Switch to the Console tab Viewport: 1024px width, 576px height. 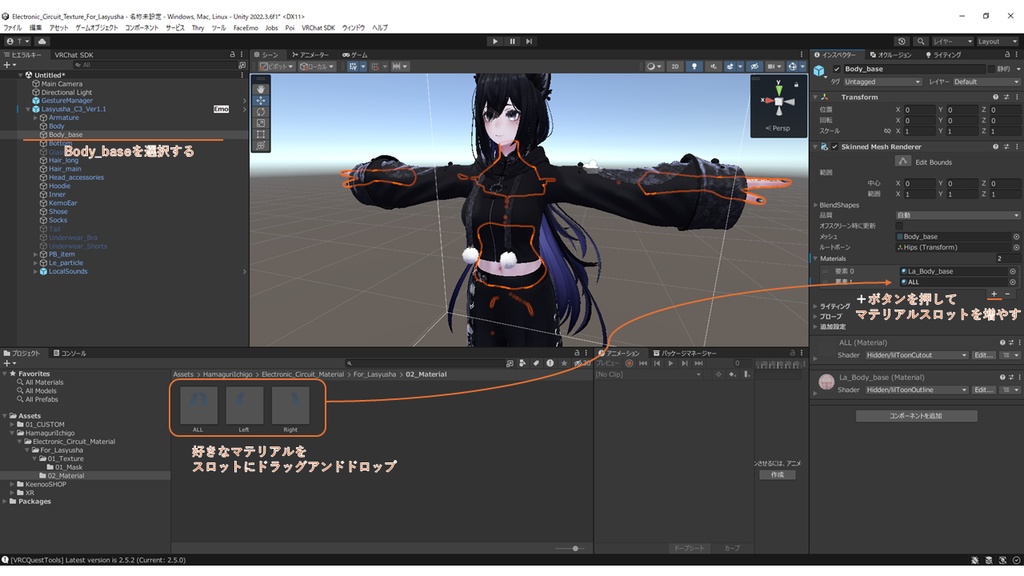point(69,353)
